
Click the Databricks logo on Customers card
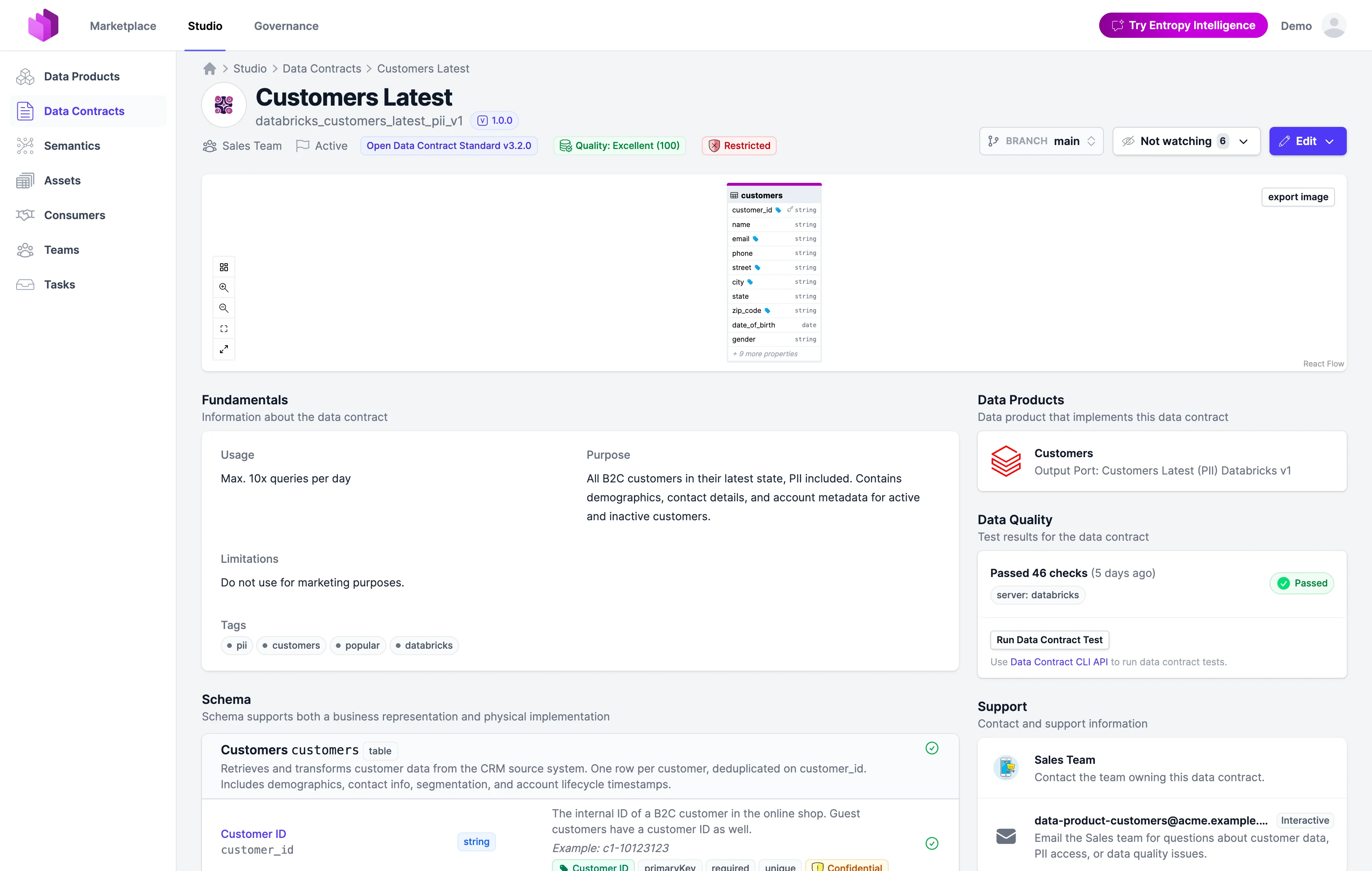pyautogui.click(x=1006, y=461)
